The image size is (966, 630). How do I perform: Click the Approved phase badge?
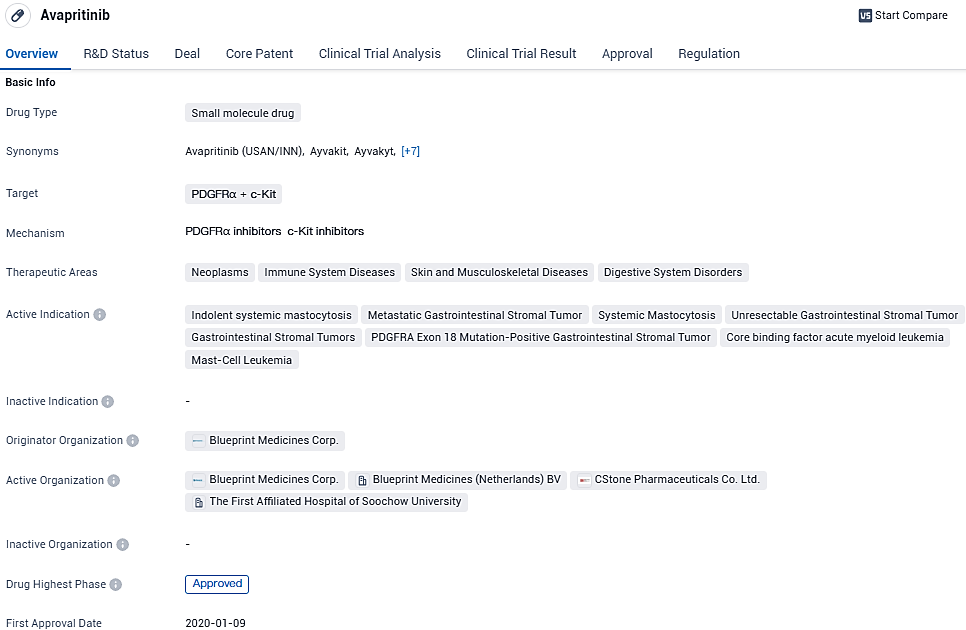217,584
